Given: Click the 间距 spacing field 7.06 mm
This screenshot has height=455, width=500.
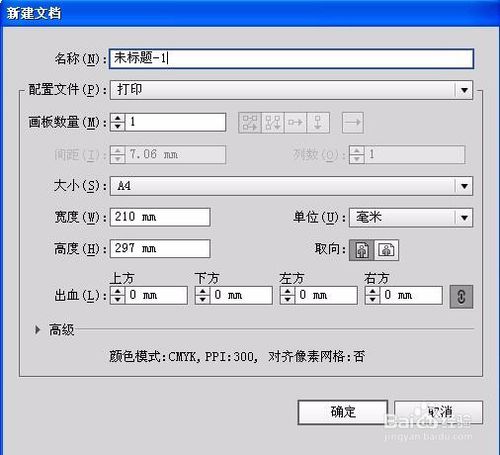Looking at the screenshot, I should click(175, 154).
